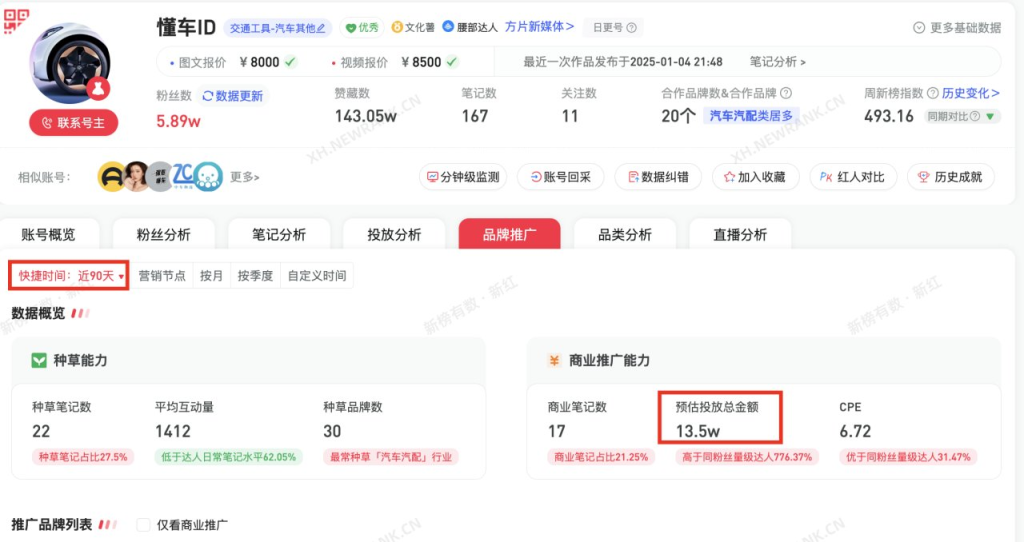This screenshot has width=1024, height=542.
Task: Expand 更多基础数据
Action: click(957, 27)
